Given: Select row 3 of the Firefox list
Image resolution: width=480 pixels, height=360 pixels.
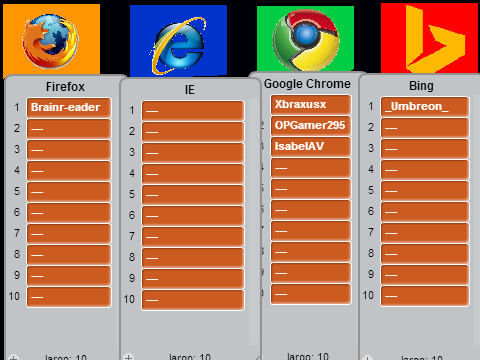Looking at the screenshot, I should click(69, 149).
